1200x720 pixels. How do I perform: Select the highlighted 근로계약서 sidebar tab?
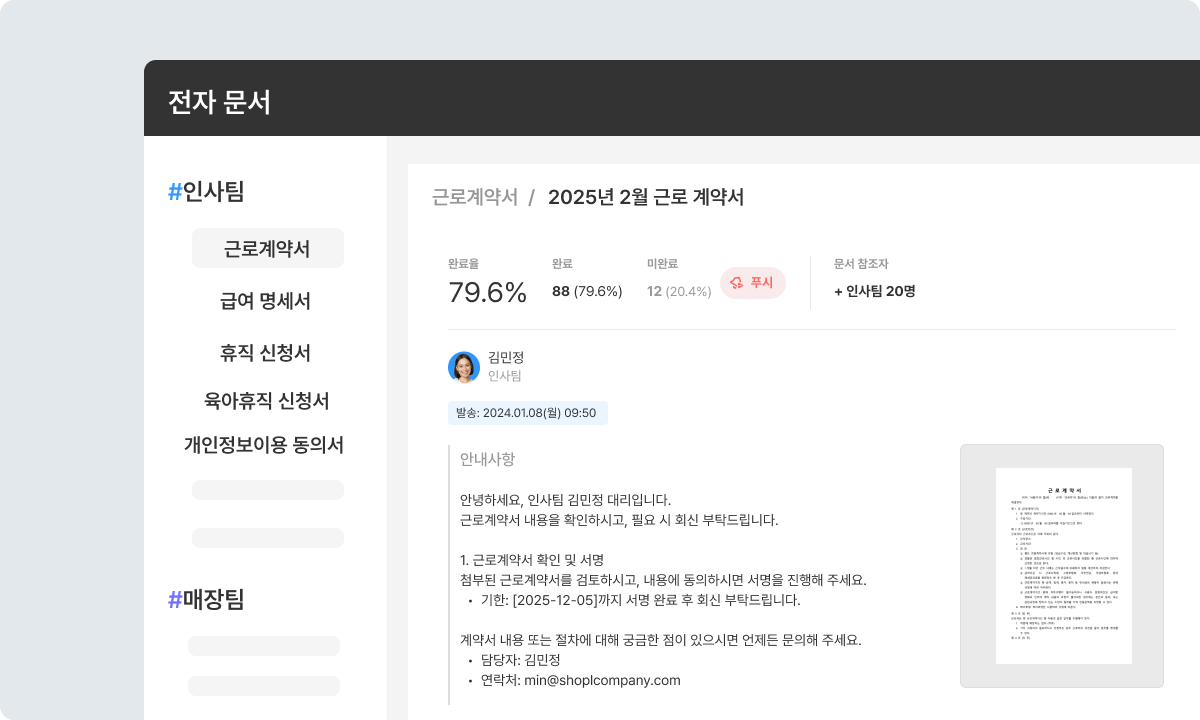[x=267, y=247]
